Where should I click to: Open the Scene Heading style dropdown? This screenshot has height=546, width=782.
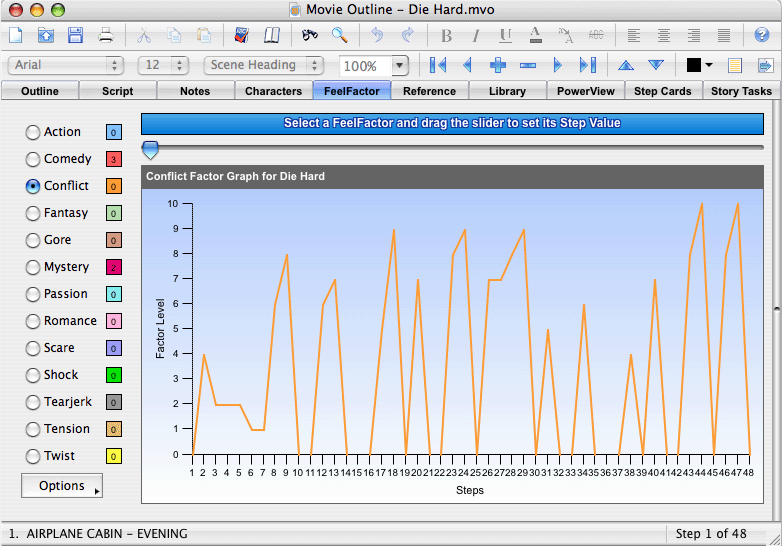[266, 65]
